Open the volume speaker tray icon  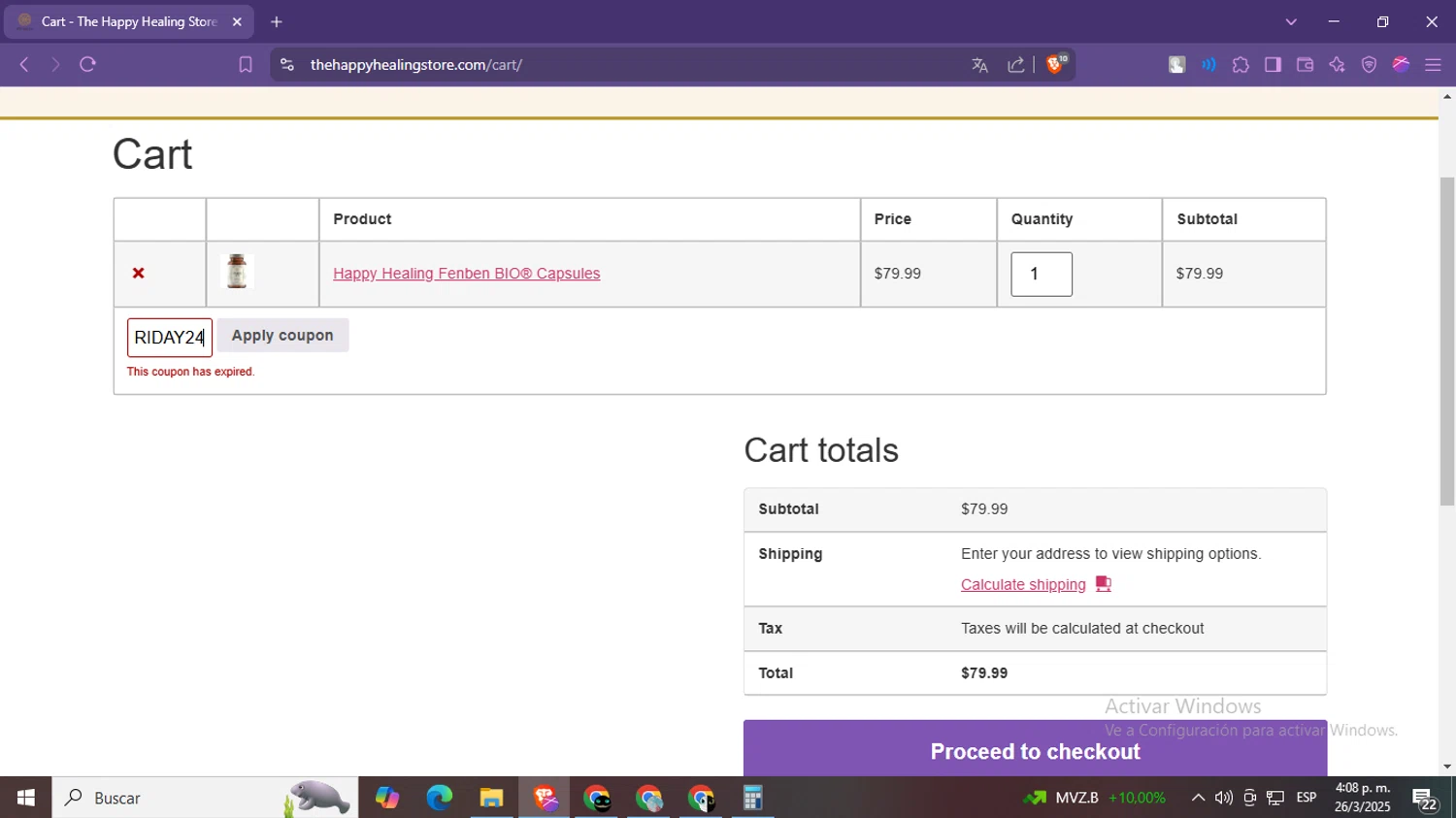[x=1224, y=798]
